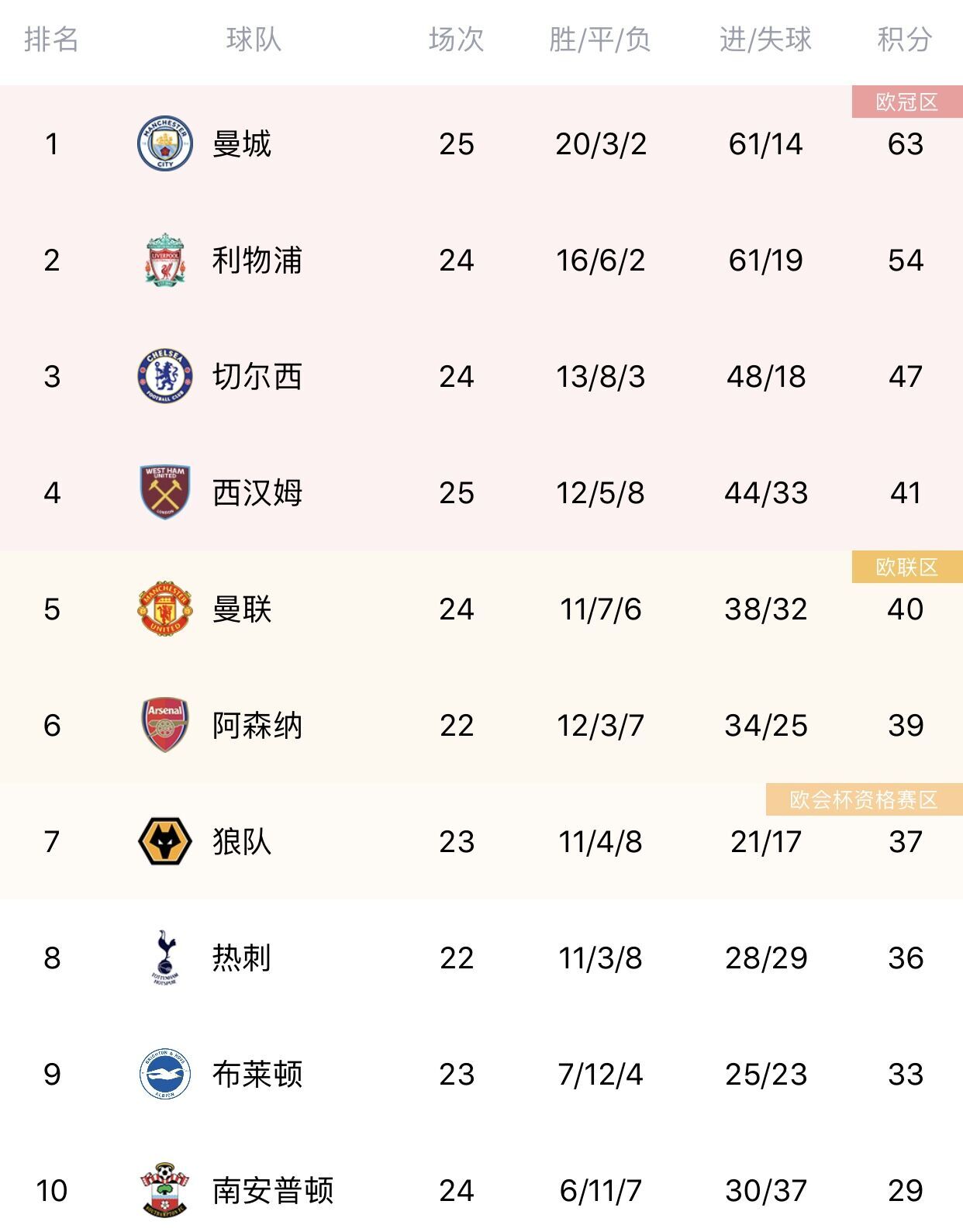Open team name 曼城
The height and width of the screenshot is (1232, 963).
242,143
